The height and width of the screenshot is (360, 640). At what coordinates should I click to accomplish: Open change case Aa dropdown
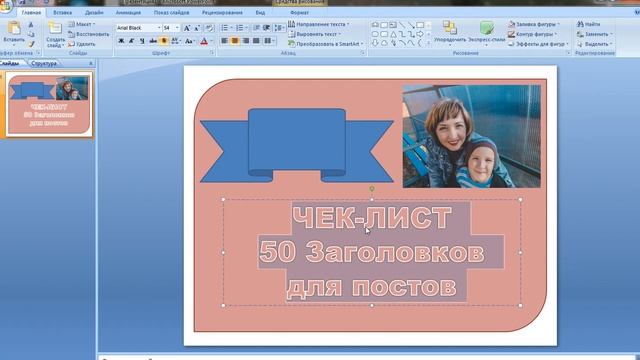coord(189,41)
